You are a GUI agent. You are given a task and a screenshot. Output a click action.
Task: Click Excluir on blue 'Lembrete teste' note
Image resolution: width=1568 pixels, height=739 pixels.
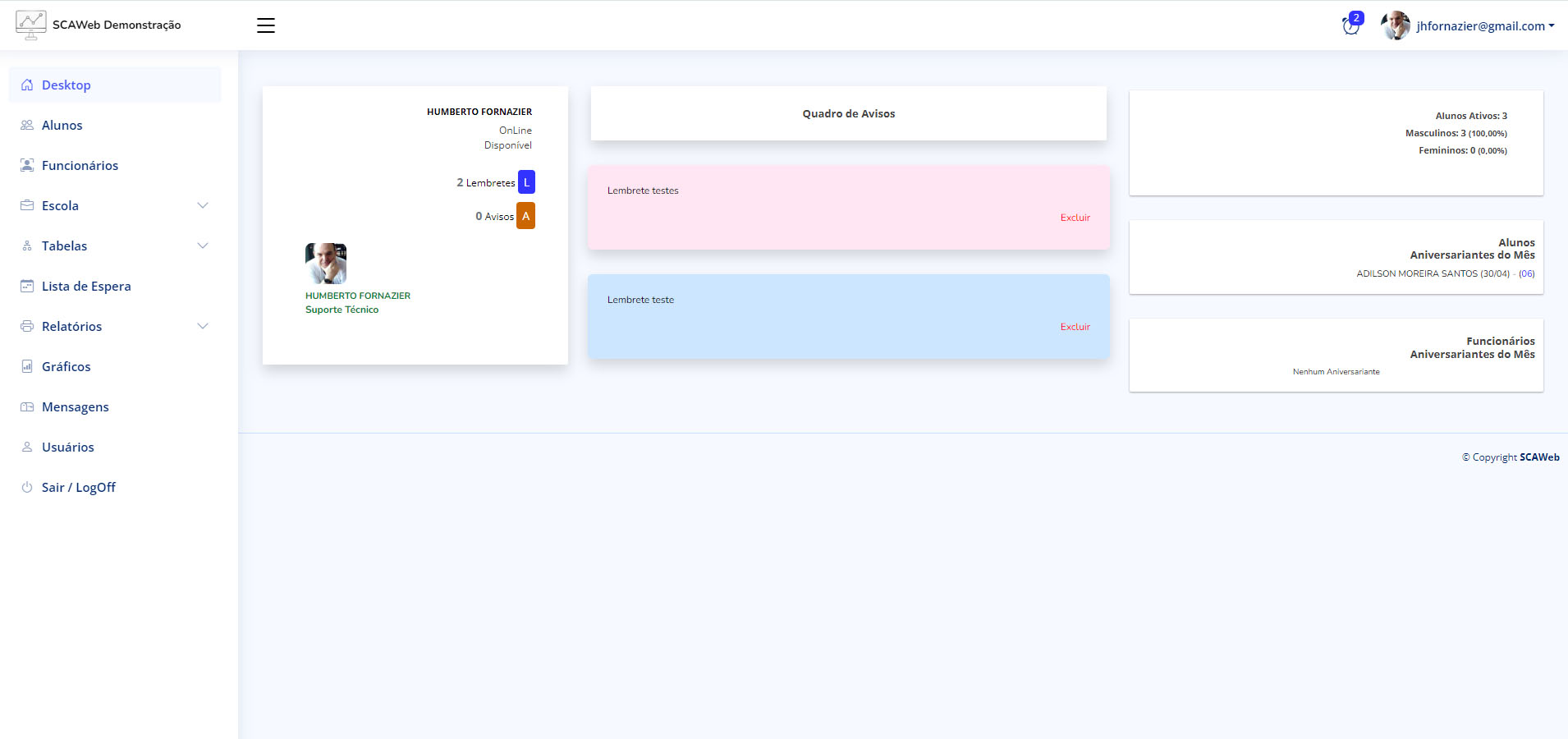click(1075, 327)
